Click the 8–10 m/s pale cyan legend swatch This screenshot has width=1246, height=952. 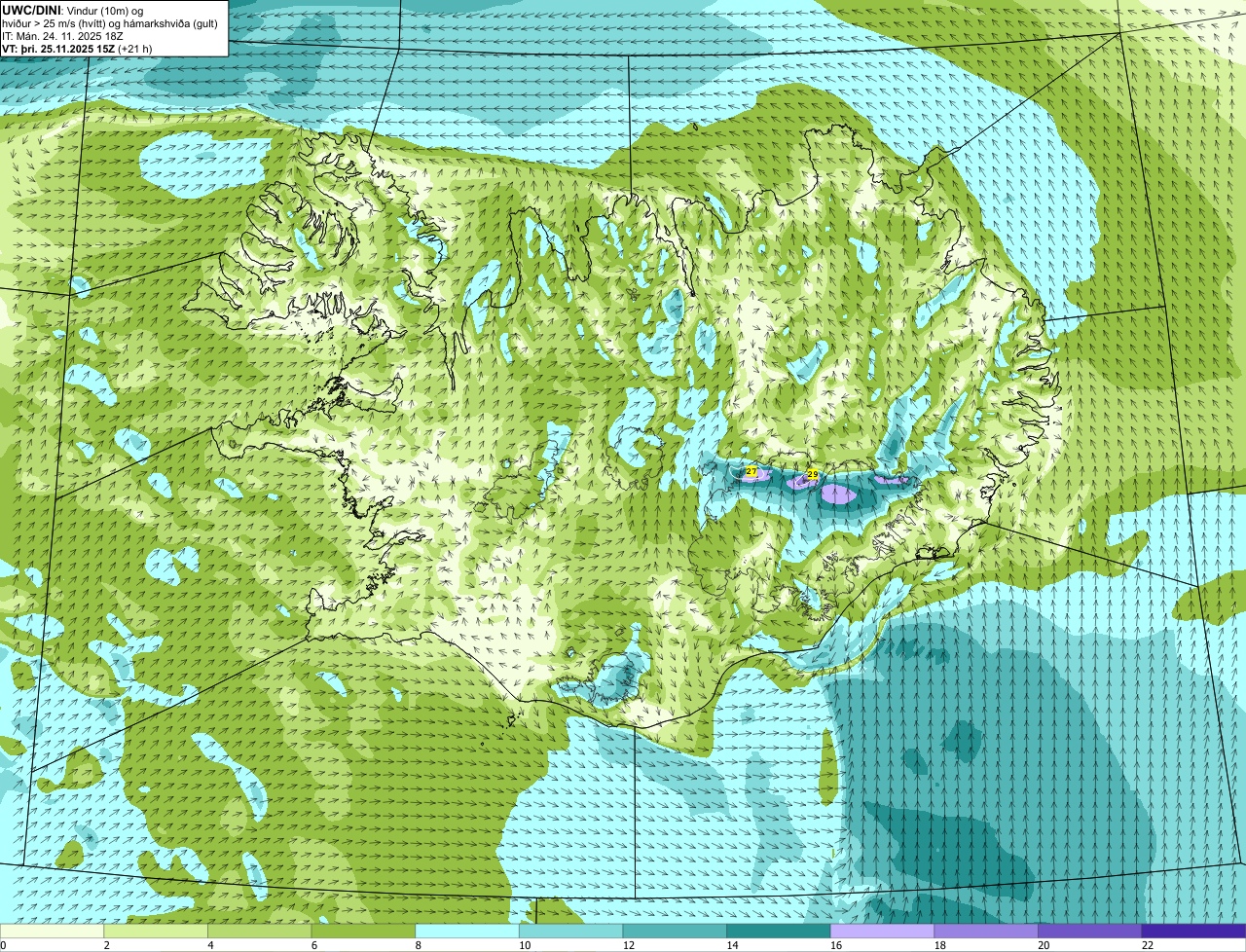tap(467, 932)
